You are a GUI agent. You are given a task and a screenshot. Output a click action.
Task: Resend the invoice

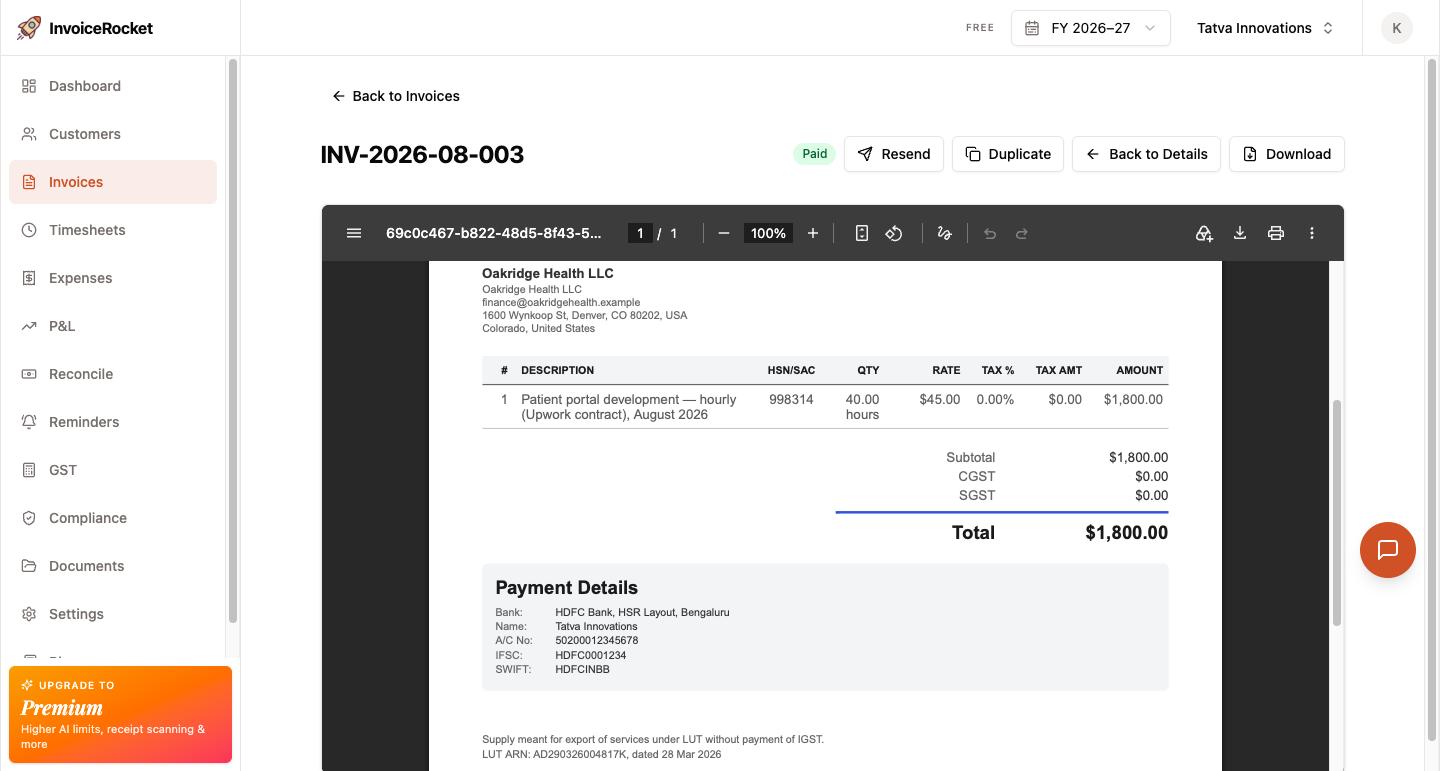pos(894,154)
